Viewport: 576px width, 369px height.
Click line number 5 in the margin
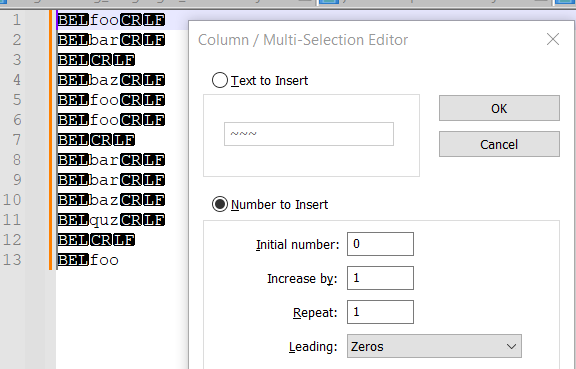point(17,100)
